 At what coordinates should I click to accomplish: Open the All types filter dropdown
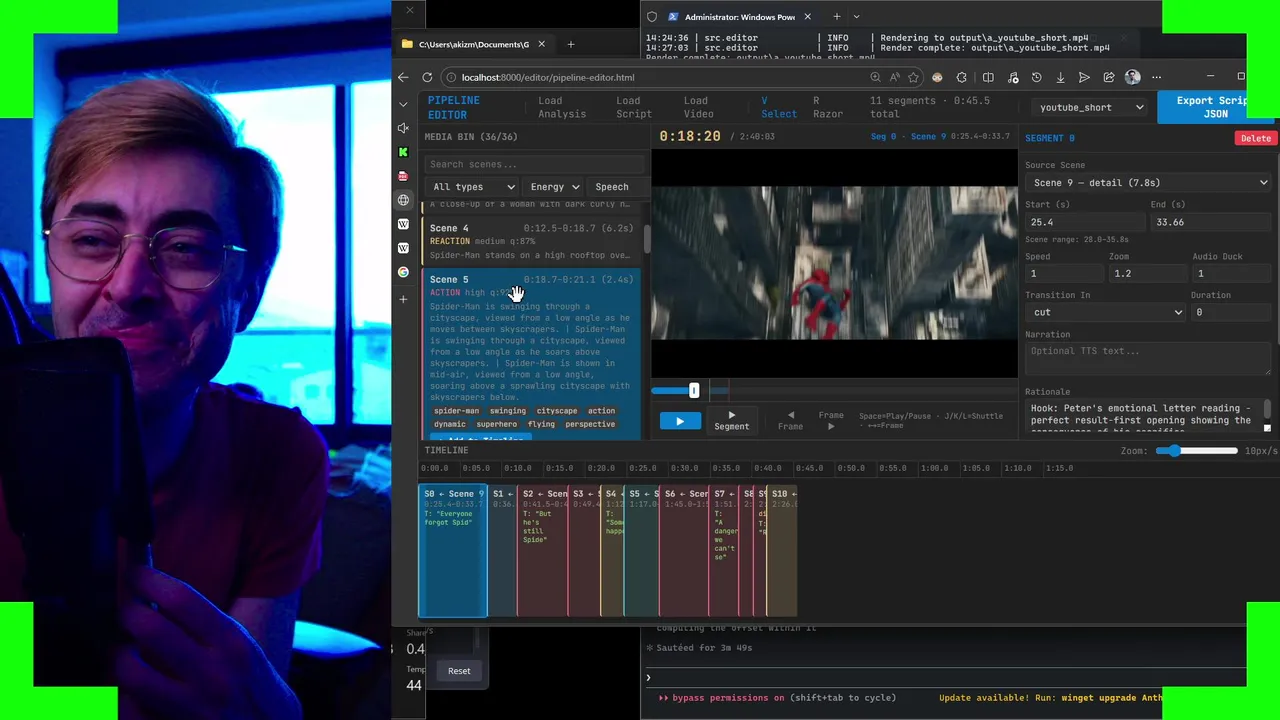tap(473, 187)
